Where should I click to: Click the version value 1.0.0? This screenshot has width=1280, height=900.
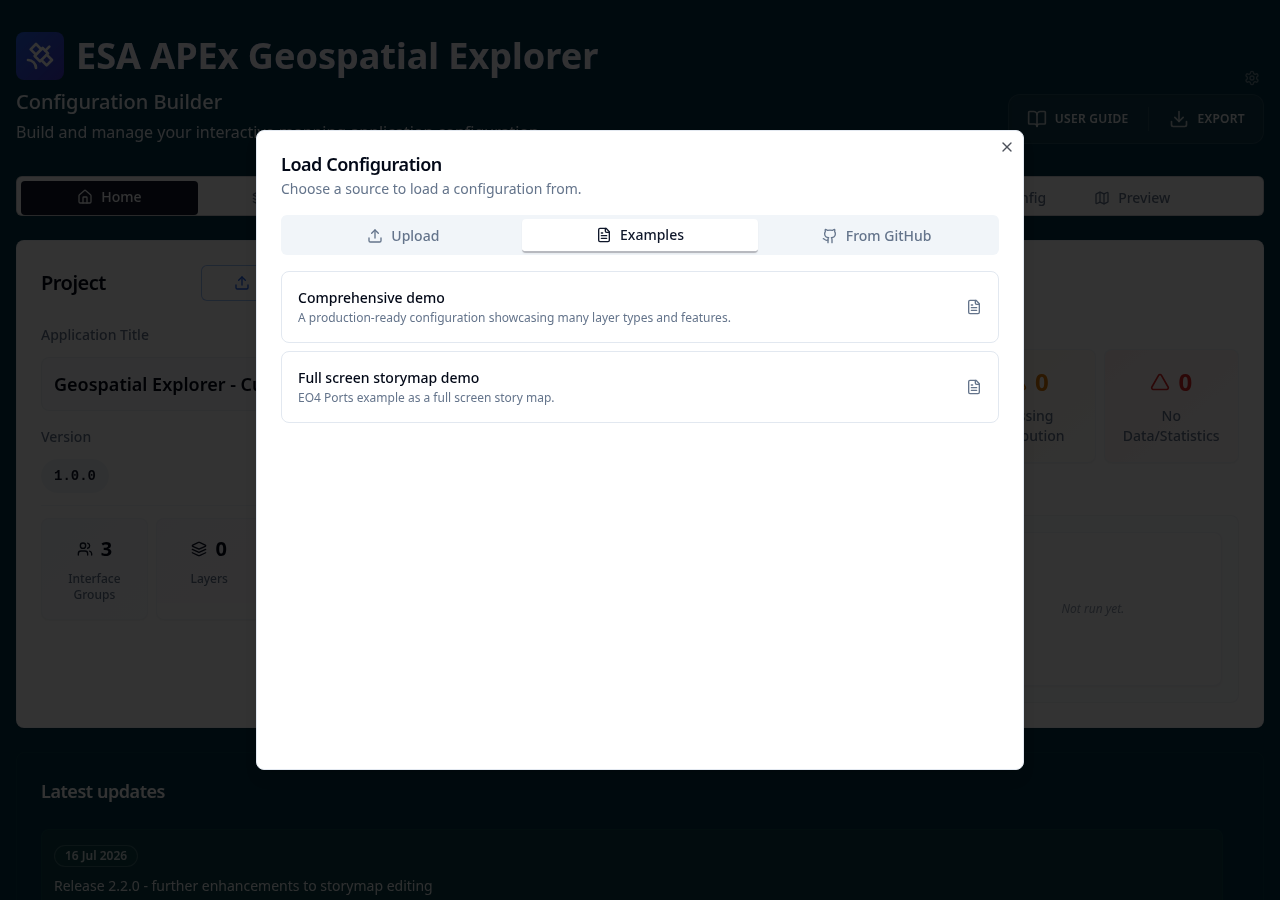(75, 475)
